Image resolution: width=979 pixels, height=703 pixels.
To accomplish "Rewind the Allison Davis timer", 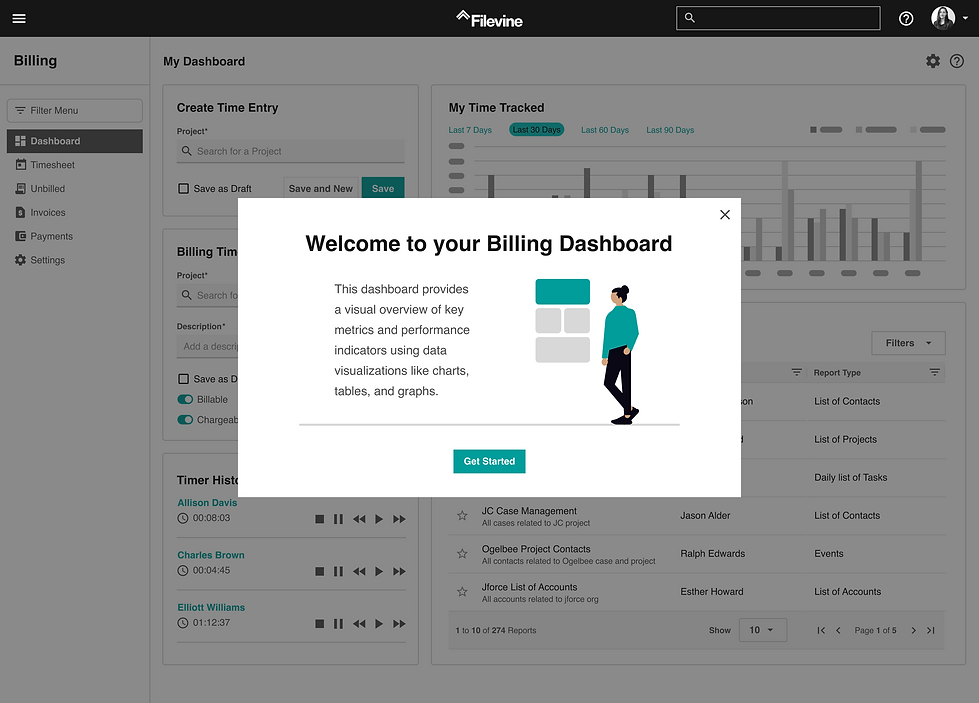I will coord(359,519).
